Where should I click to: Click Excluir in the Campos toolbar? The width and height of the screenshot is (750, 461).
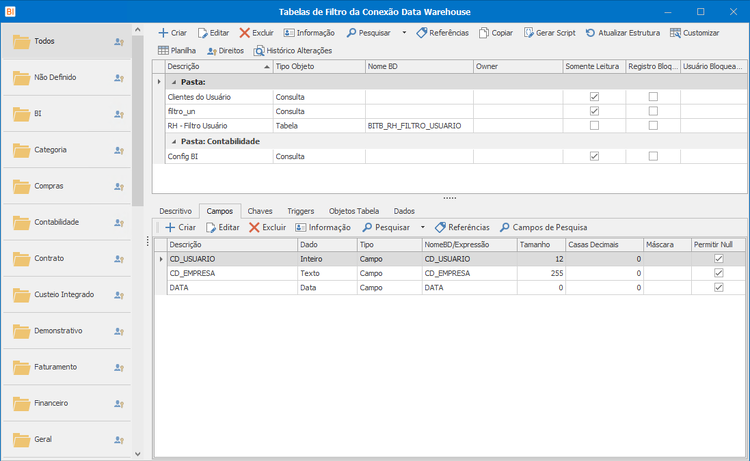click(267, 228)
